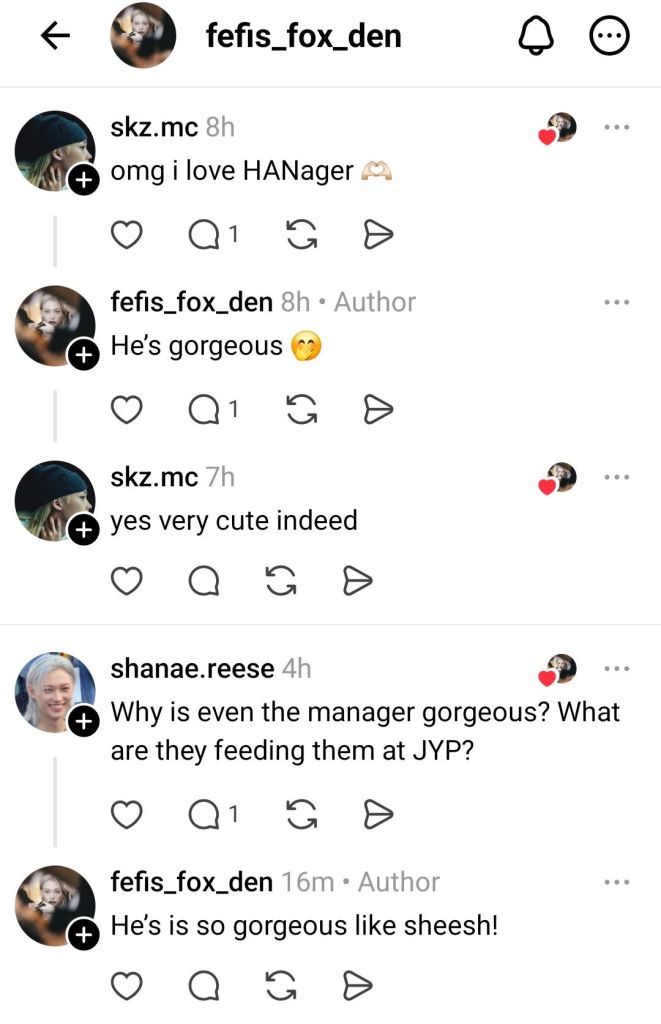Reply to shanae.reese's JYP comment
Image resolution: width=661 pixels, height=1024 pixels.
(204, 814)
